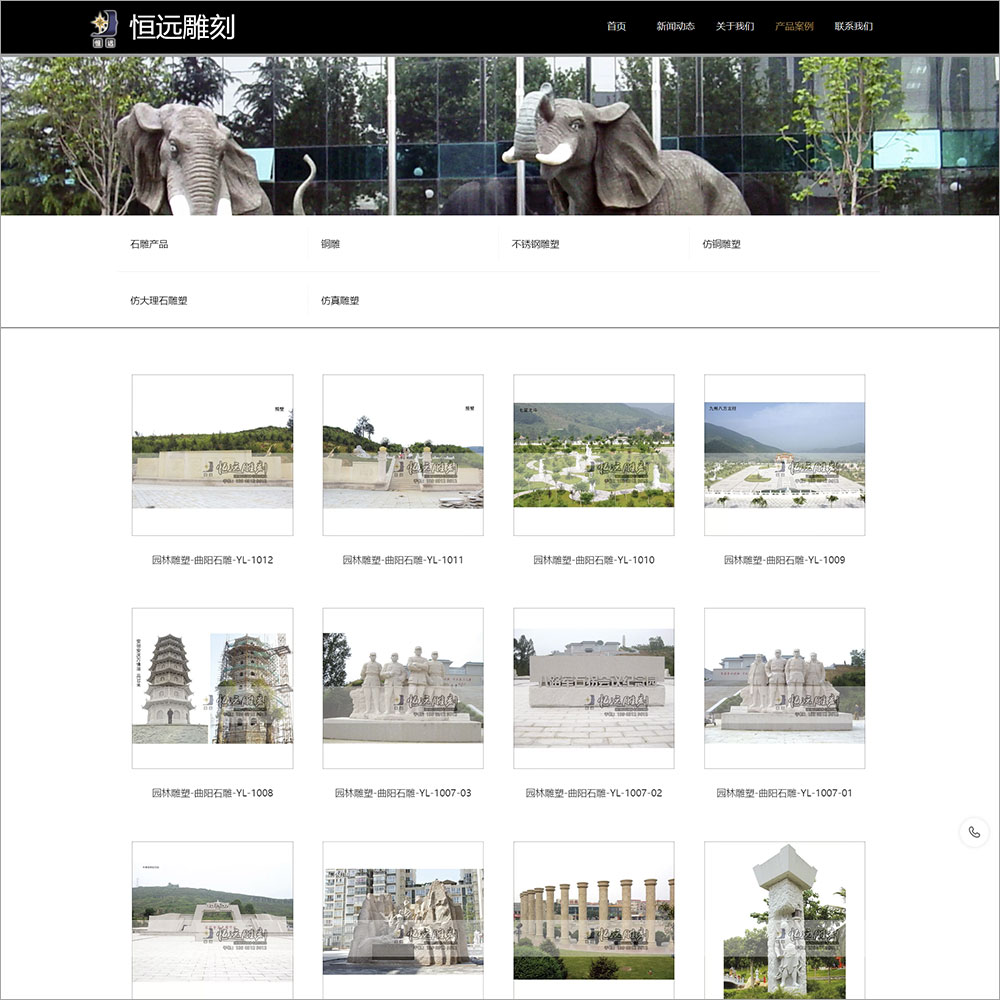Image resolution: width=1000 pixels, height=1000 pixels.
Task: Select the 石雕产品 category
Action: 149,244
